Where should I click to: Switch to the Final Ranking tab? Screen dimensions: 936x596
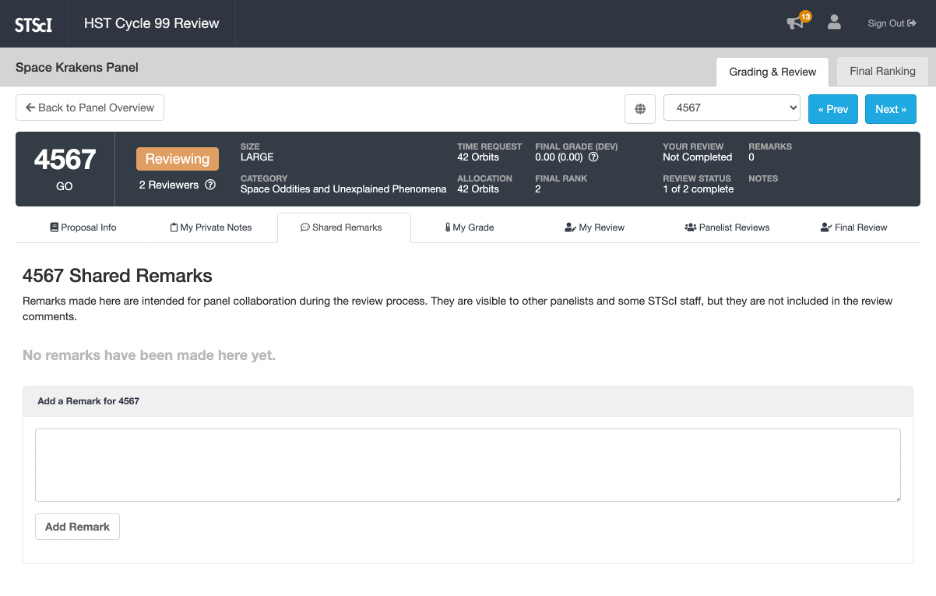point(882,72)
